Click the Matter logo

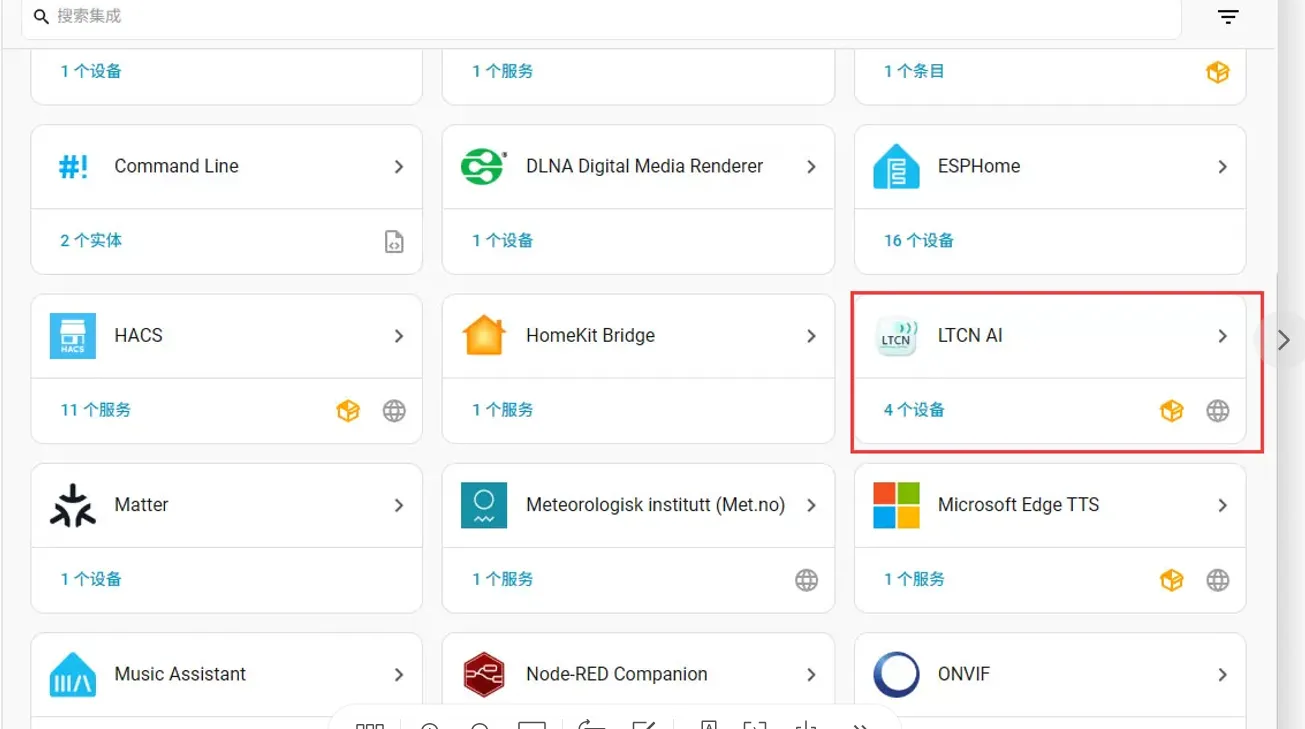(73, 505)
